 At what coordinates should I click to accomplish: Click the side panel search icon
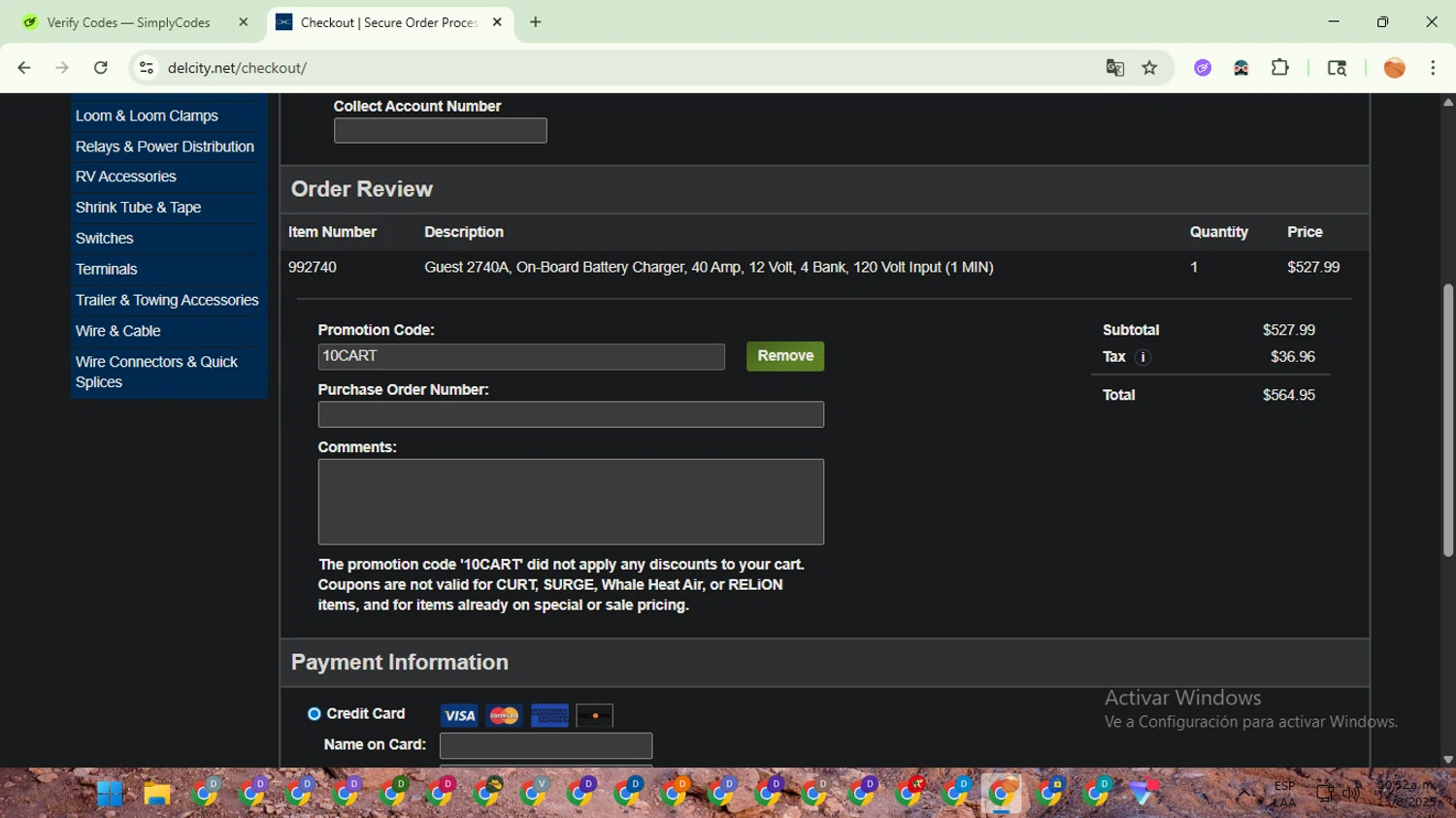pos(1337,68)
